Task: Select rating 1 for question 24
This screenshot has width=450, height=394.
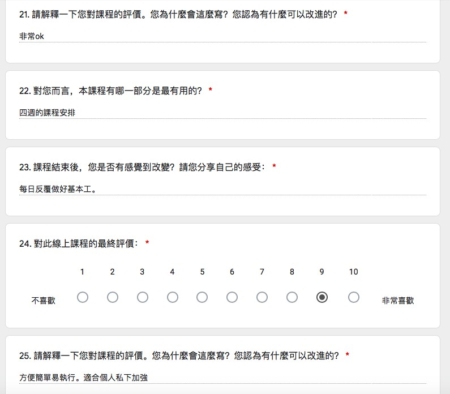Action: pyautogui.click(x=82, y=297)
